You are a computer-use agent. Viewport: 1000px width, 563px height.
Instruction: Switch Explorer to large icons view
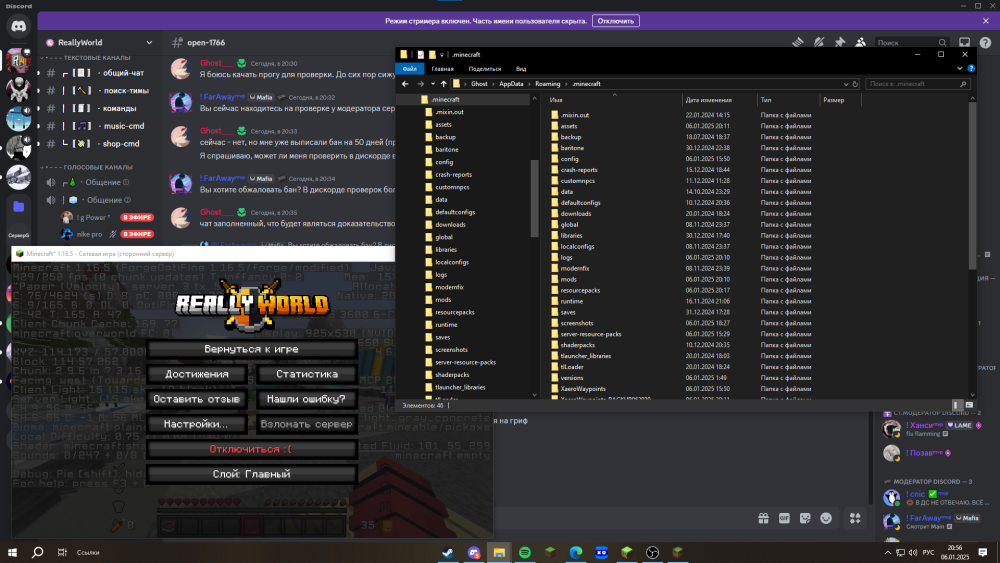pyautogui.click(x=969, y=405)
